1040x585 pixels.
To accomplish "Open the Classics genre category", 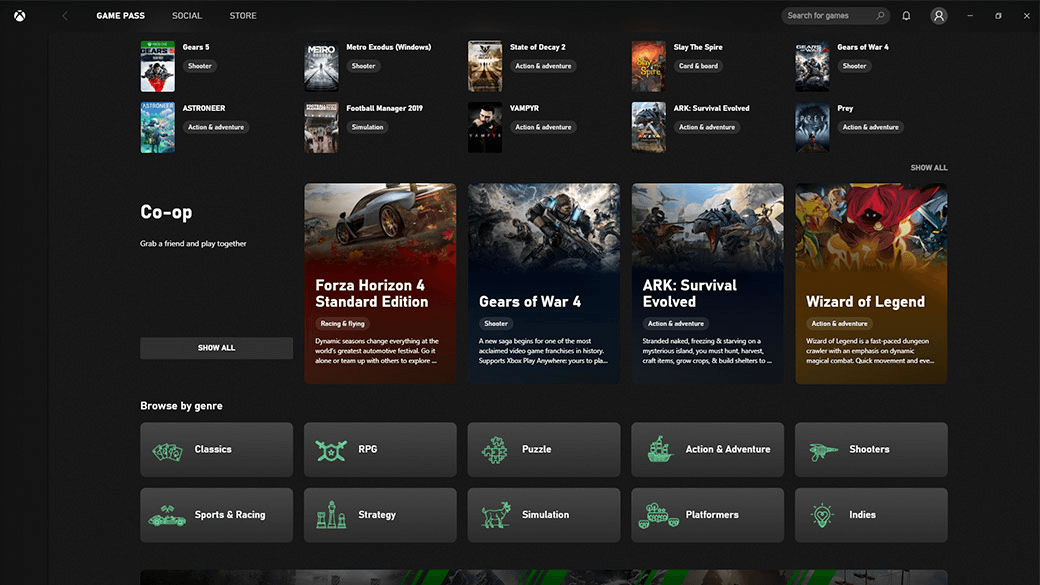I will pyautogui.click(x=216, y=449).
